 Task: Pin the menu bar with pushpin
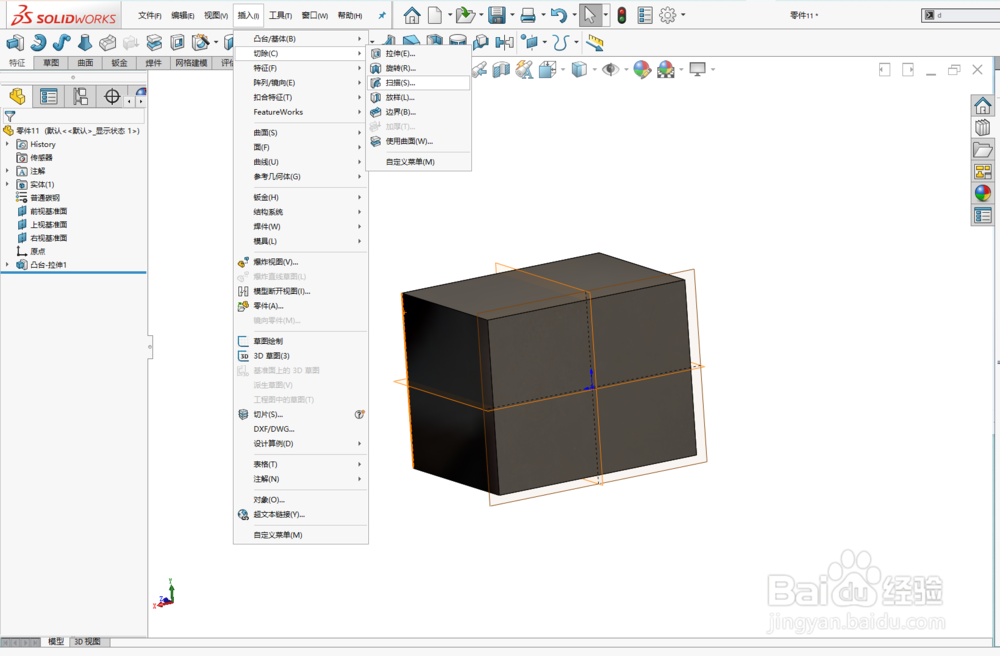point(382,15)
